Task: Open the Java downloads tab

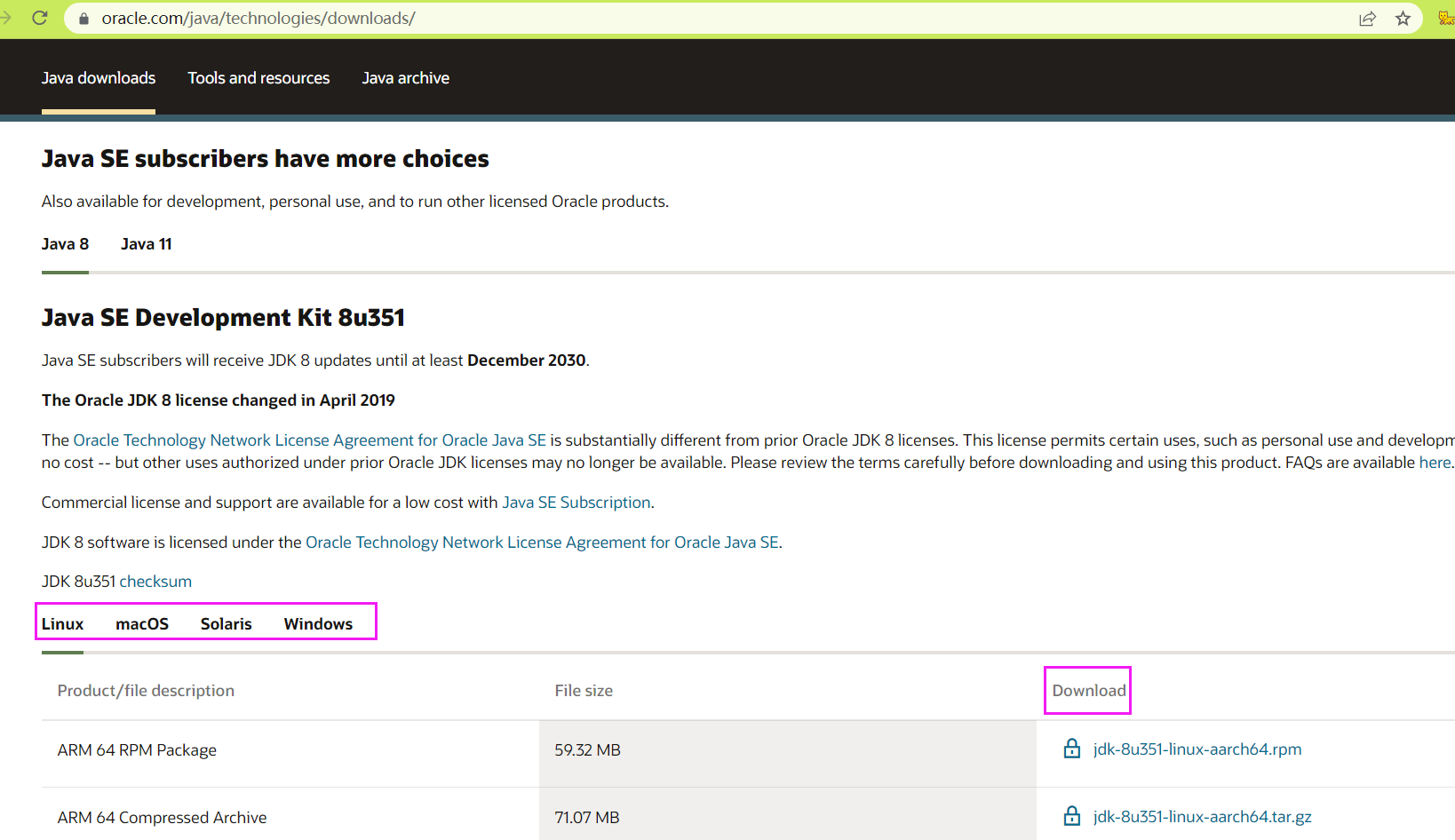Action: [99, 78]
